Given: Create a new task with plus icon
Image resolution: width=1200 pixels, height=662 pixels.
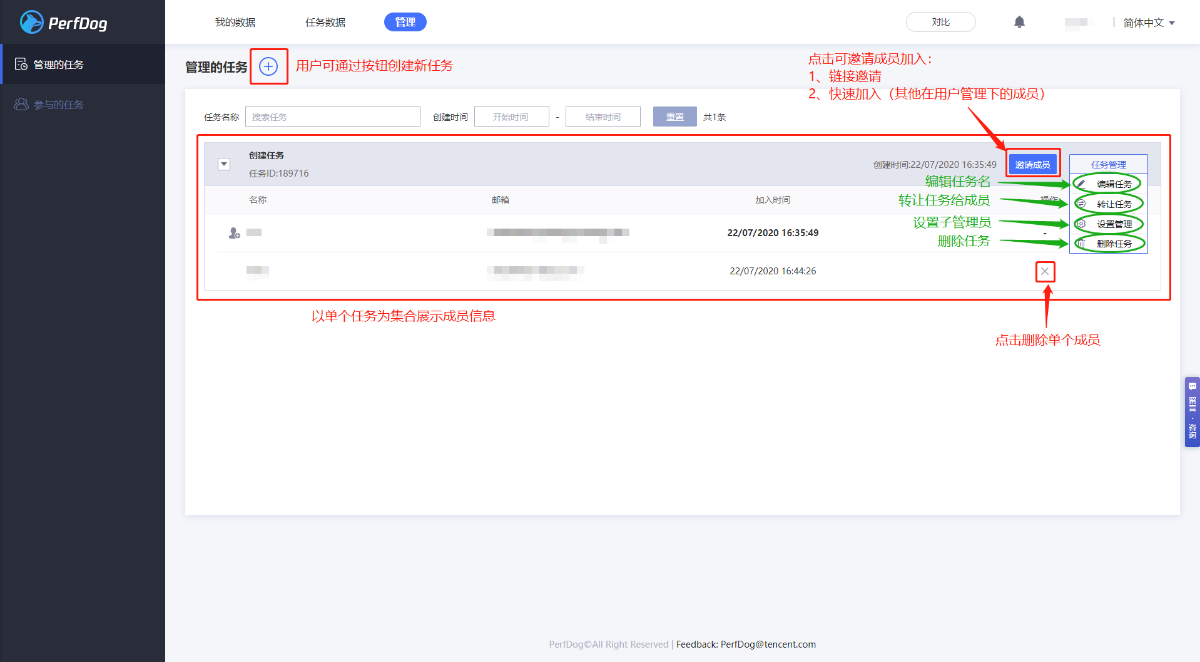Looking at the screenshot, I should pyautogui.click(x=268, y=67).
